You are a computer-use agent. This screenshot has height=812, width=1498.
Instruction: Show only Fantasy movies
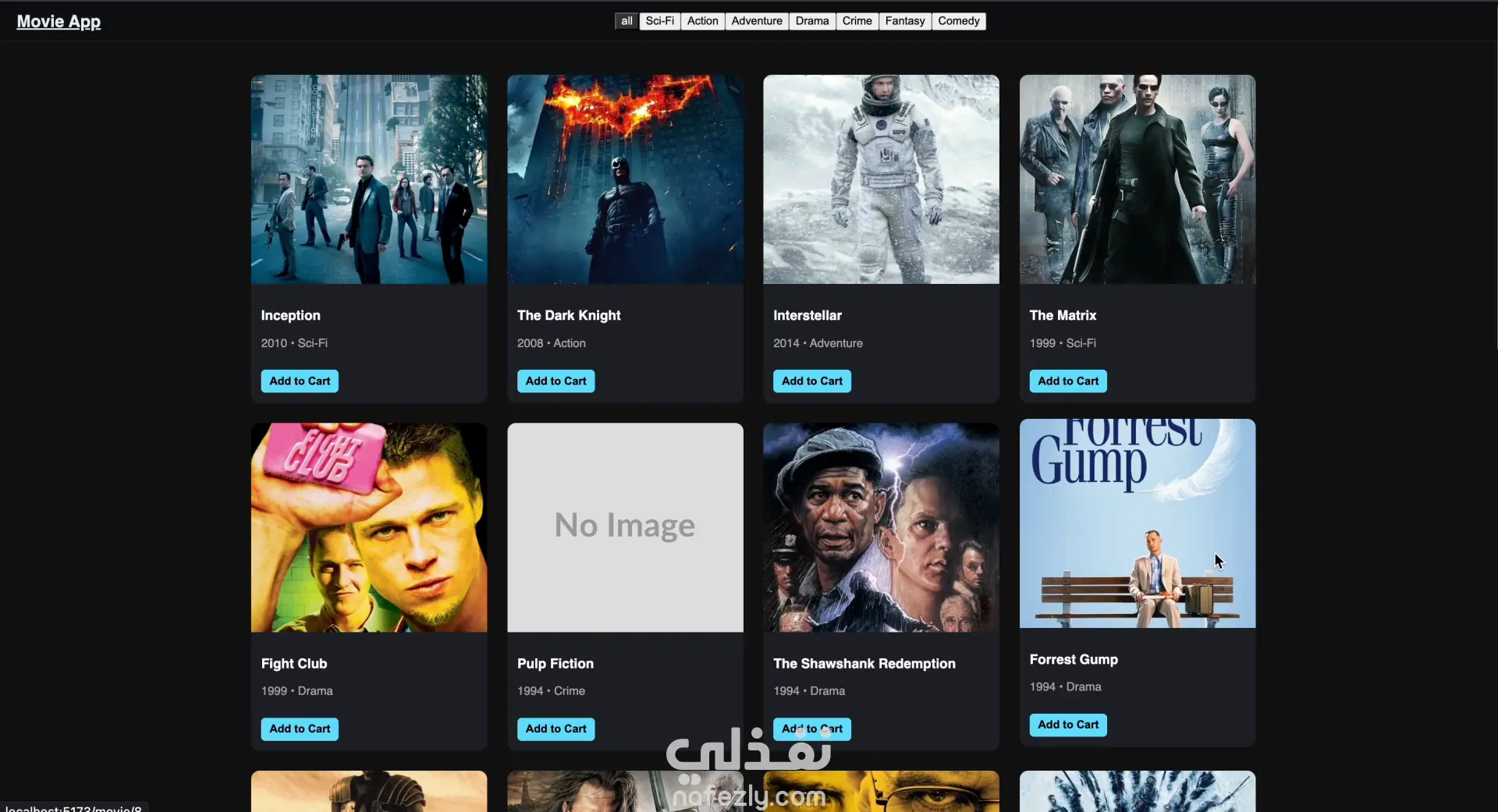coord(905,21)
